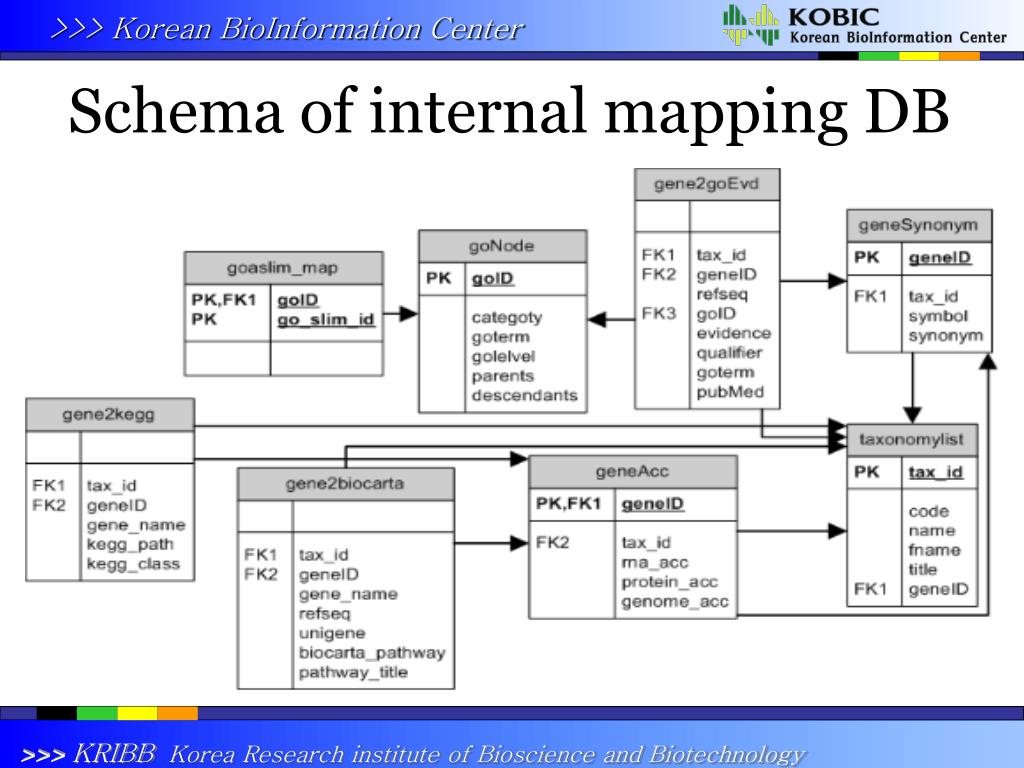Click "descendants" field in goNode
1024x768 pixels.
point(524,396)
